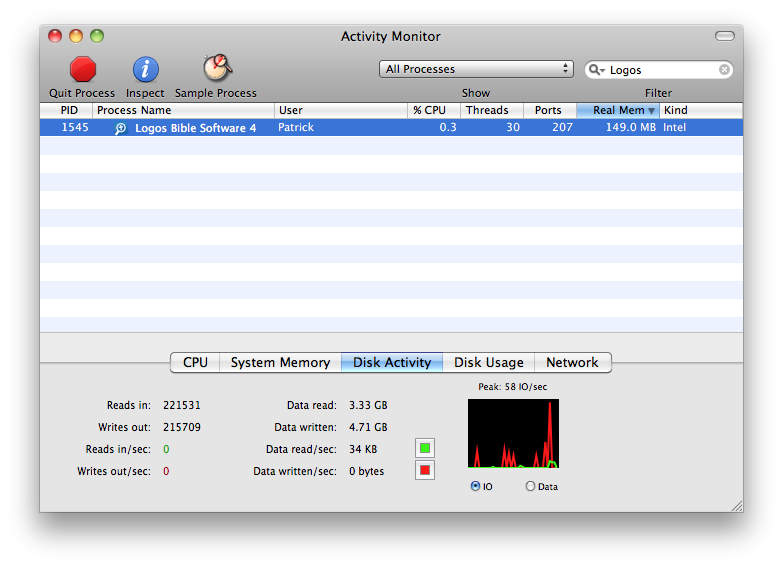783x567 pixels.
Task: Click the Data read 3.33 GB value
Action: (x=368, y=405)
